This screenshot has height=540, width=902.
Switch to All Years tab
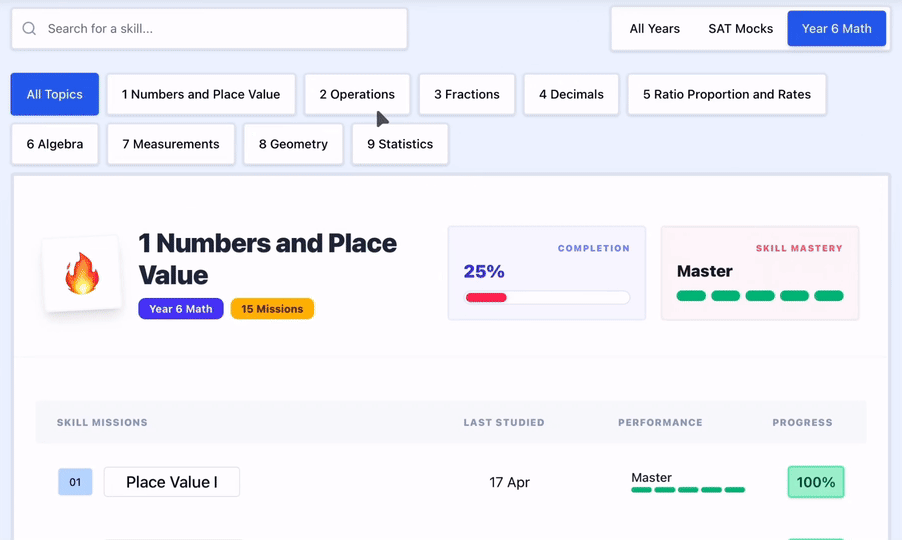click(655, 28)
